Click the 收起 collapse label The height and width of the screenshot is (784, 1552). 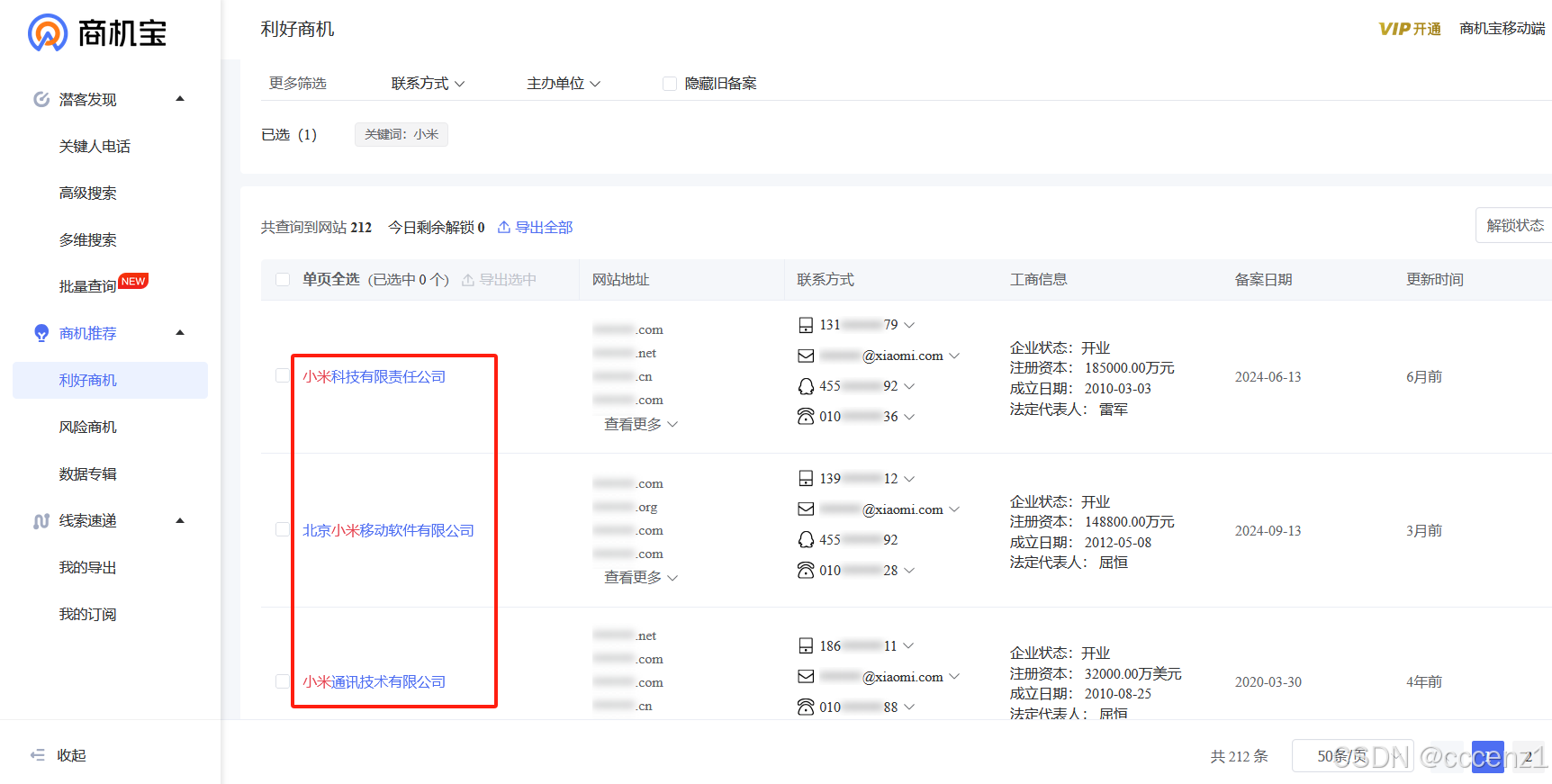[x=71, y=755]
